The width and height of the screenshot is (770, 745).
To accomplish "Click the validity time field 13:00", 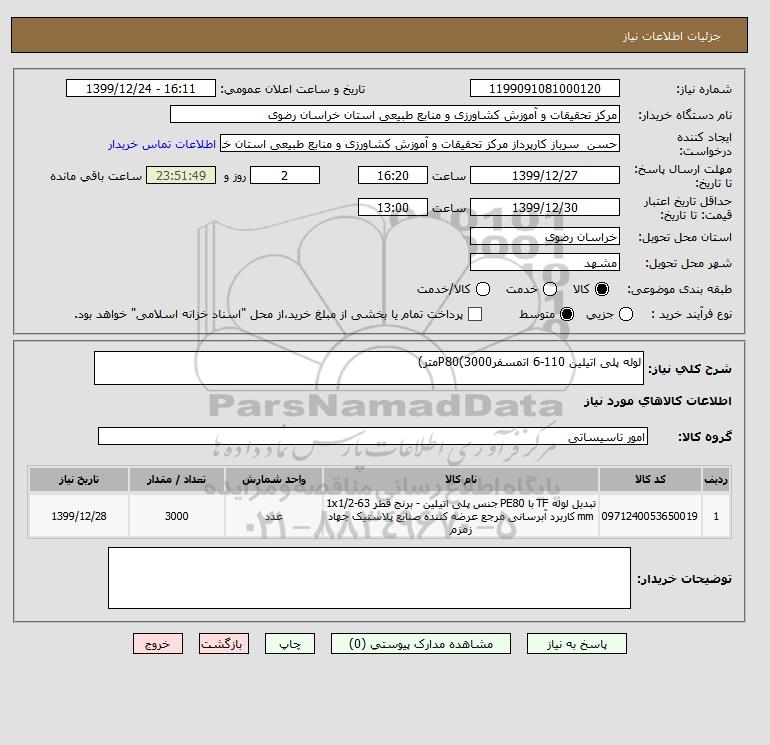I will 393,207.
